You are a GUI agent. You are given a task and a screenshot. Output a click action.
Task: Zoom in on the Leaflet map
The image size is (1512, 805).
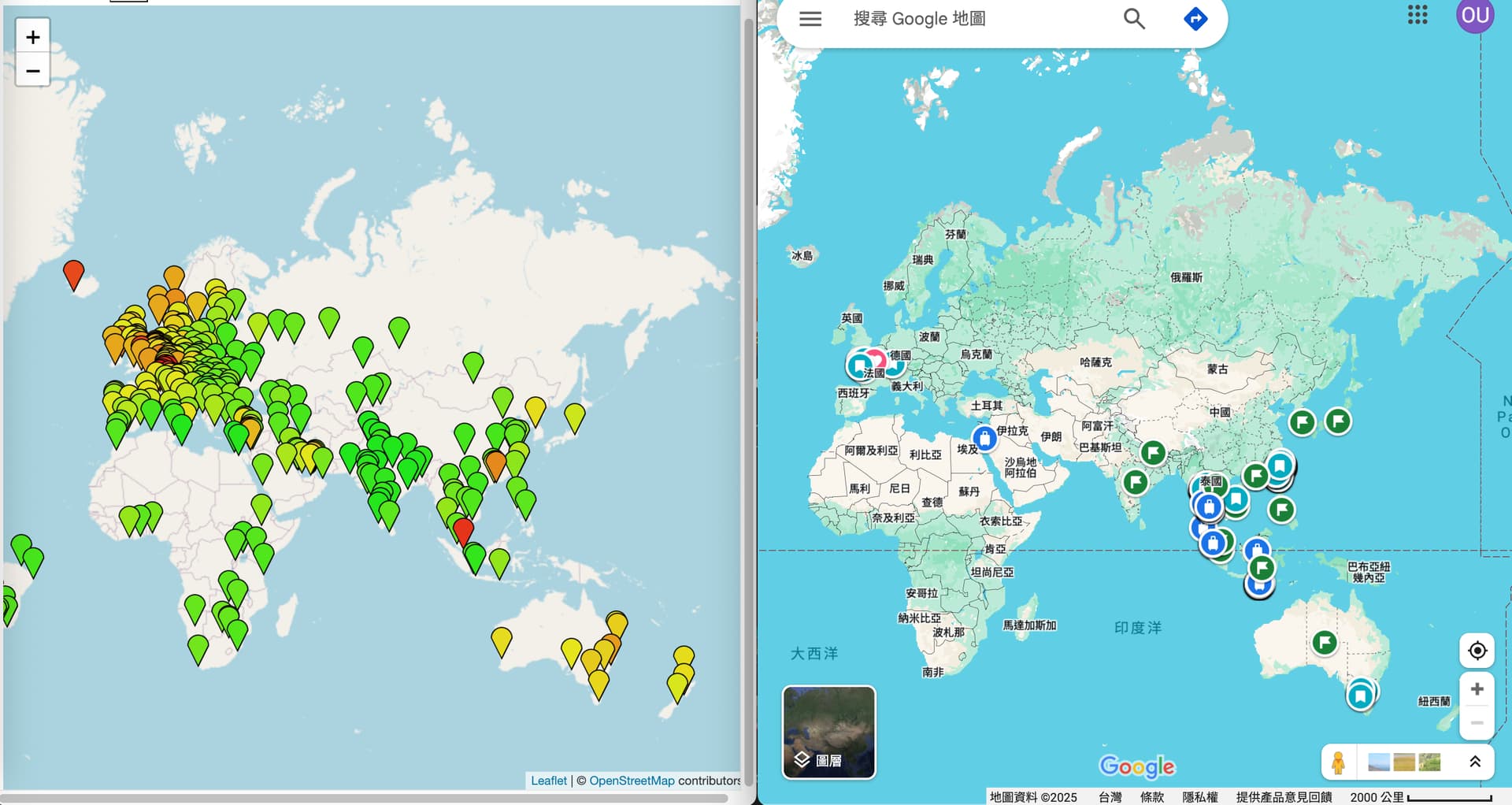pos(33,37)
